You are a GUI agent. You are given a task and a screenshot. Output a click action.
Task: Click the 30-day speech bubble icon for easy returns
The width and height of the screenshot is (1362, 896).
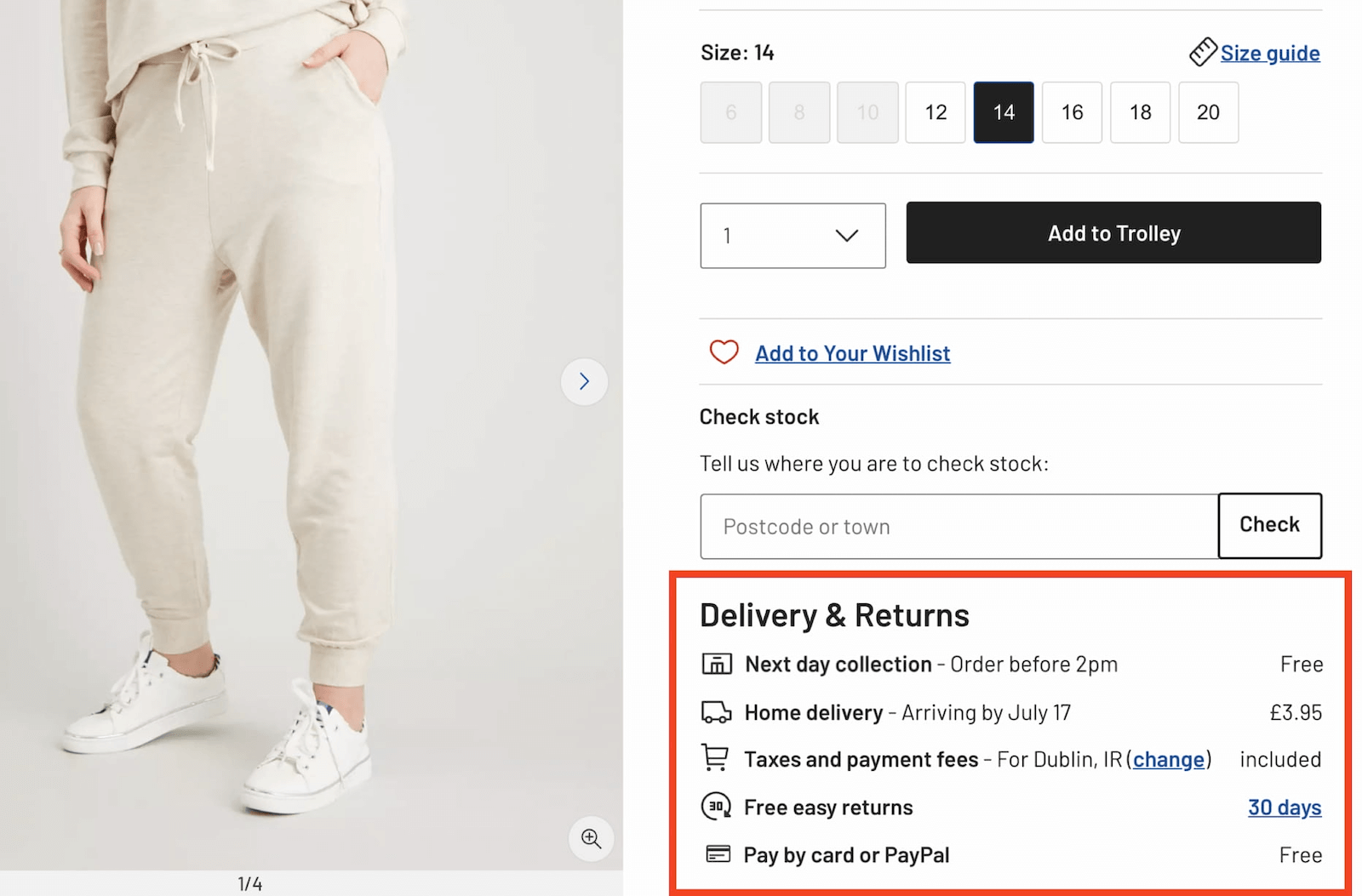[716, 806]
